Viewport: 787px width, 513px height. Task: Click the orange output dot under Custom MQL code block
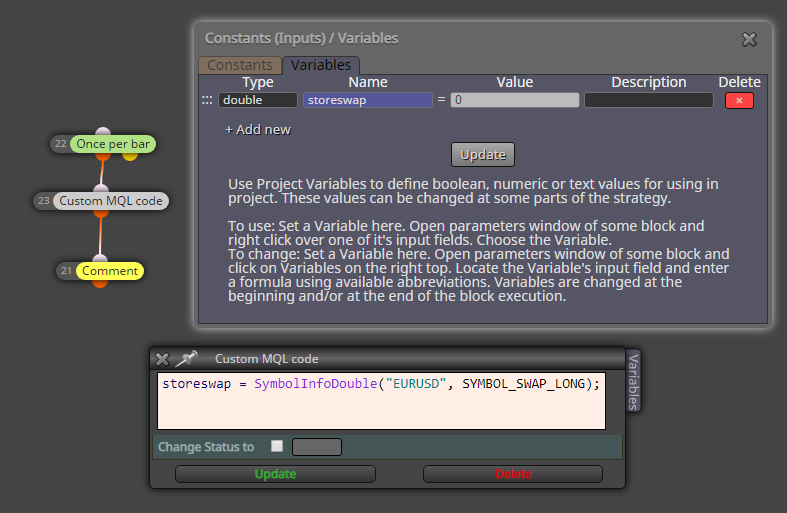point(101,213)
